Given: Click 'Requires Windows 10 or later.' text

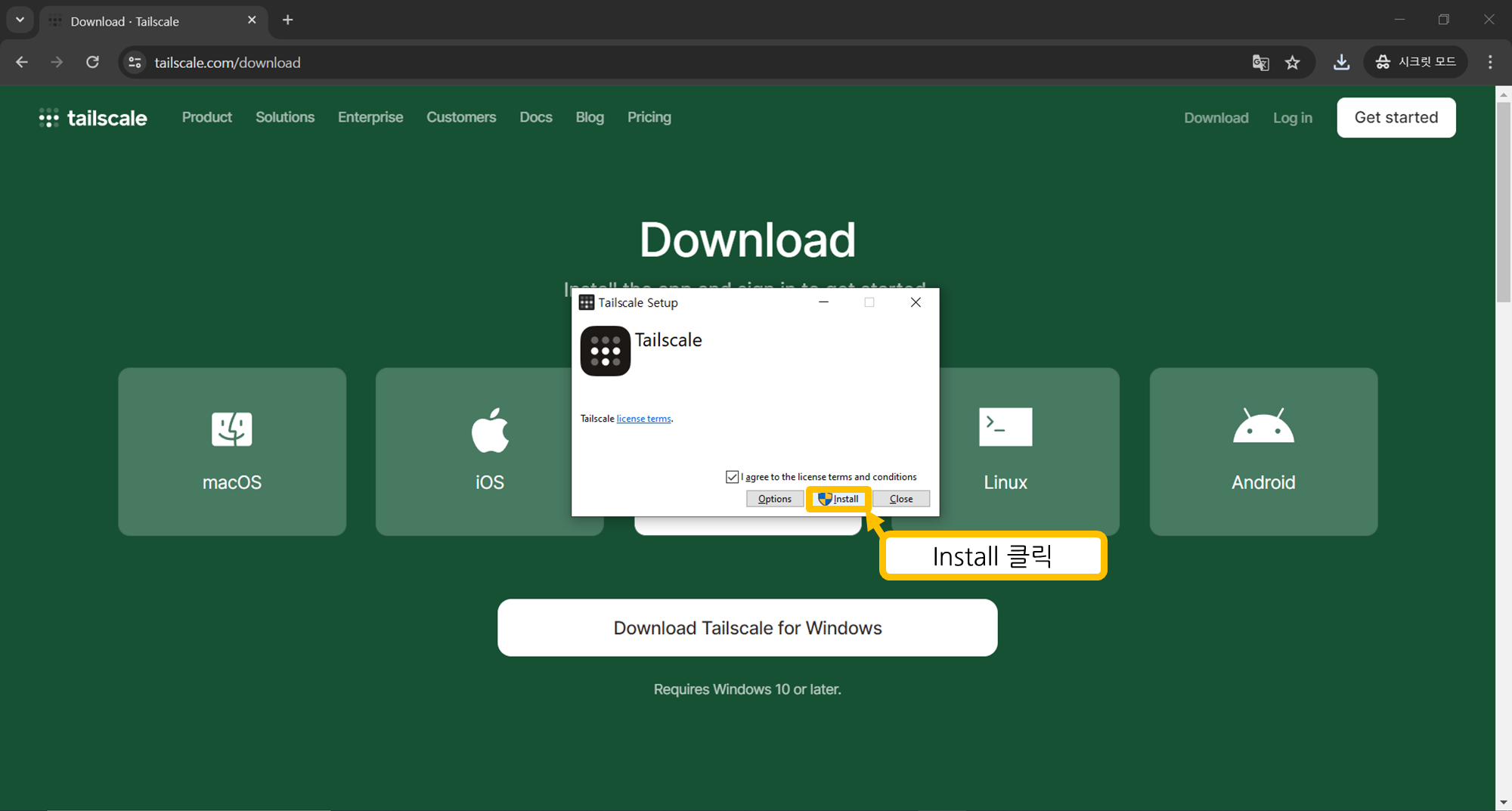Looking at the screenshot, I should [748, 689].
